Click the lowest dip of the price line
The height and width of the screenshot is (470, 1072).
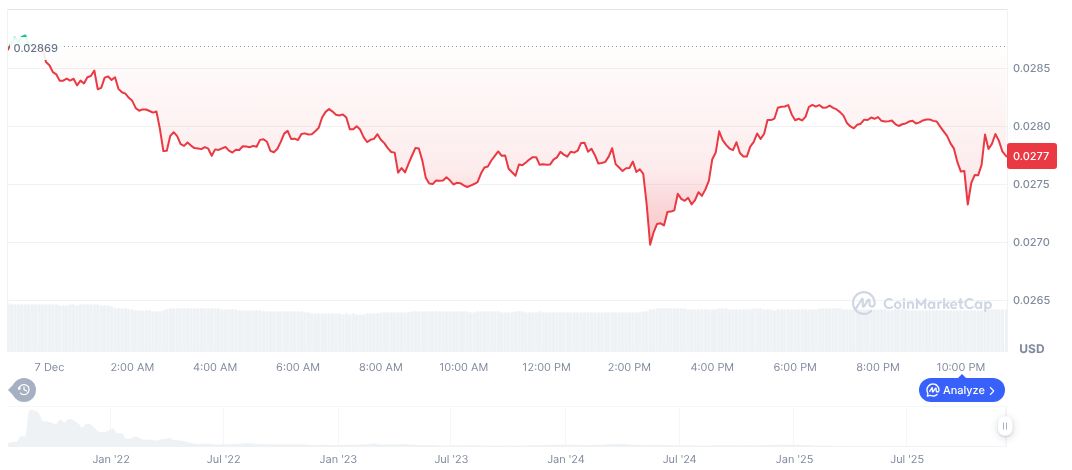click(x=651, y=243)
